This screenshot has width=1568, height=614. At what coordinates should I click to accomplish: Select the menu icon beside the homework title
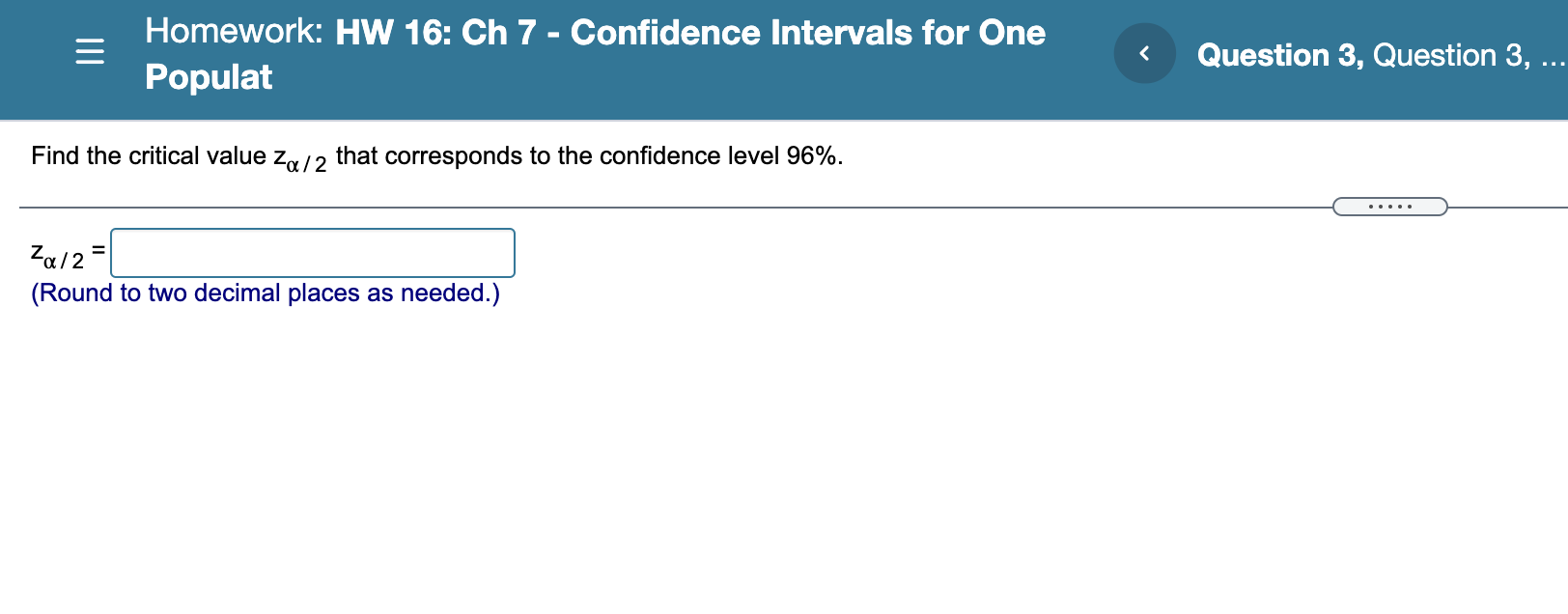pos(90,53)
